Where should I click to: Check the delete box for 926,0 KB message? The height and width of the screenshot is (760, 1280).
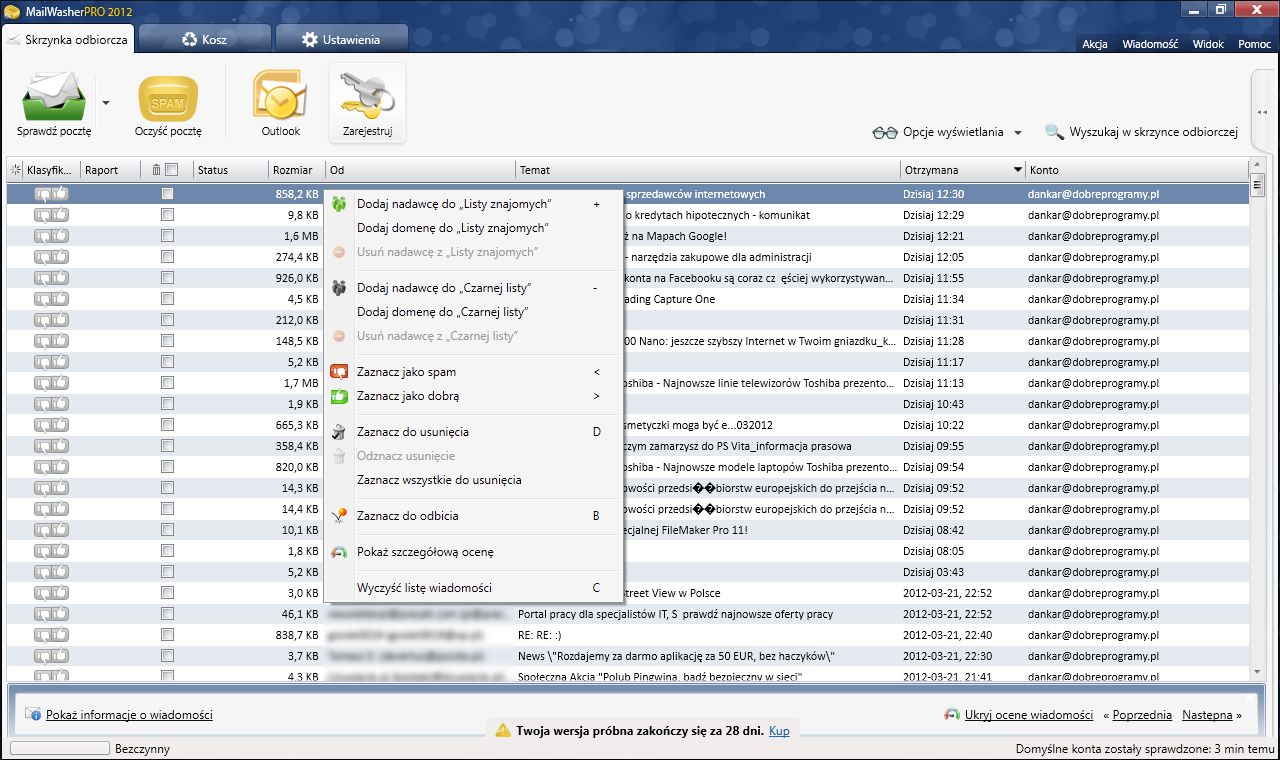point(168,278)
